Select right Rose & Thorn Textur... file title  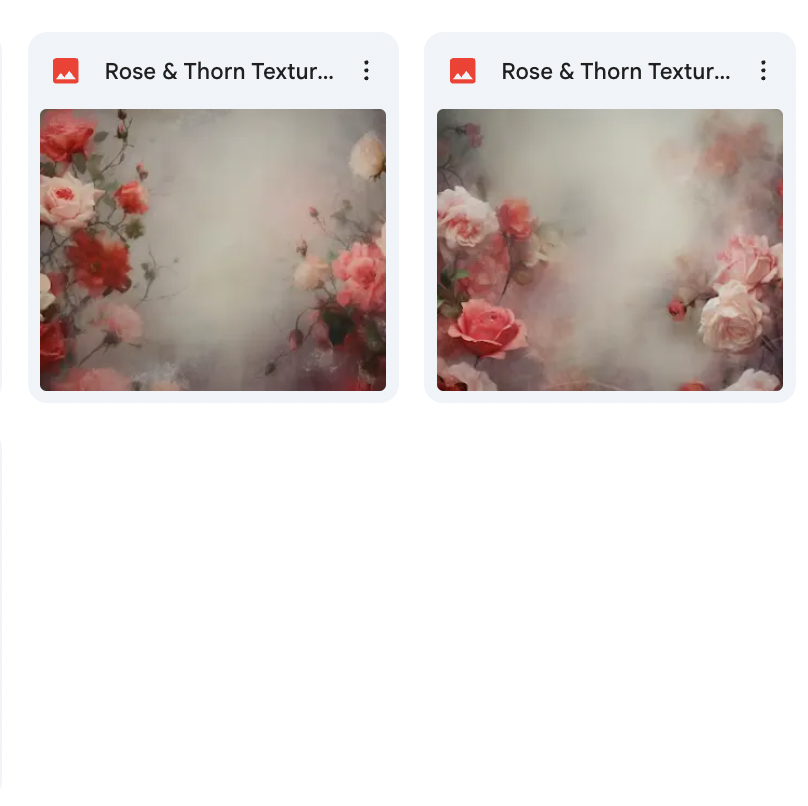tap(616, 71)
